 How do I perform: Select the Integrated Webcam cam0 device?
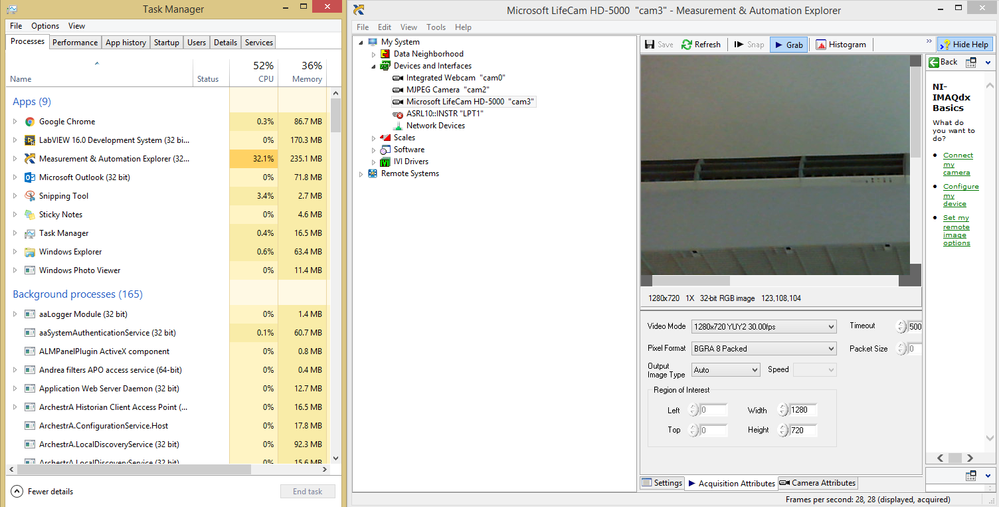tap(456, 78)
